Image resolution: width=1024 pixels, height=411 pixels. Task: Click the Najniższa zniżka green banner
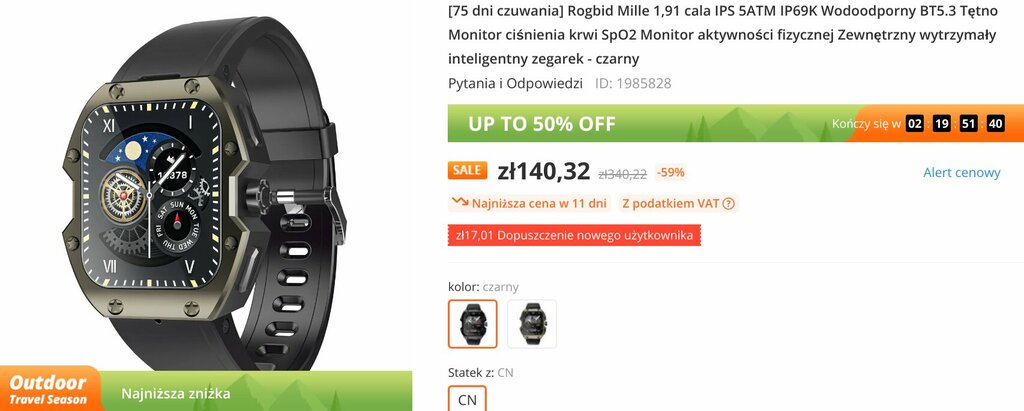[x=257, y=391]
